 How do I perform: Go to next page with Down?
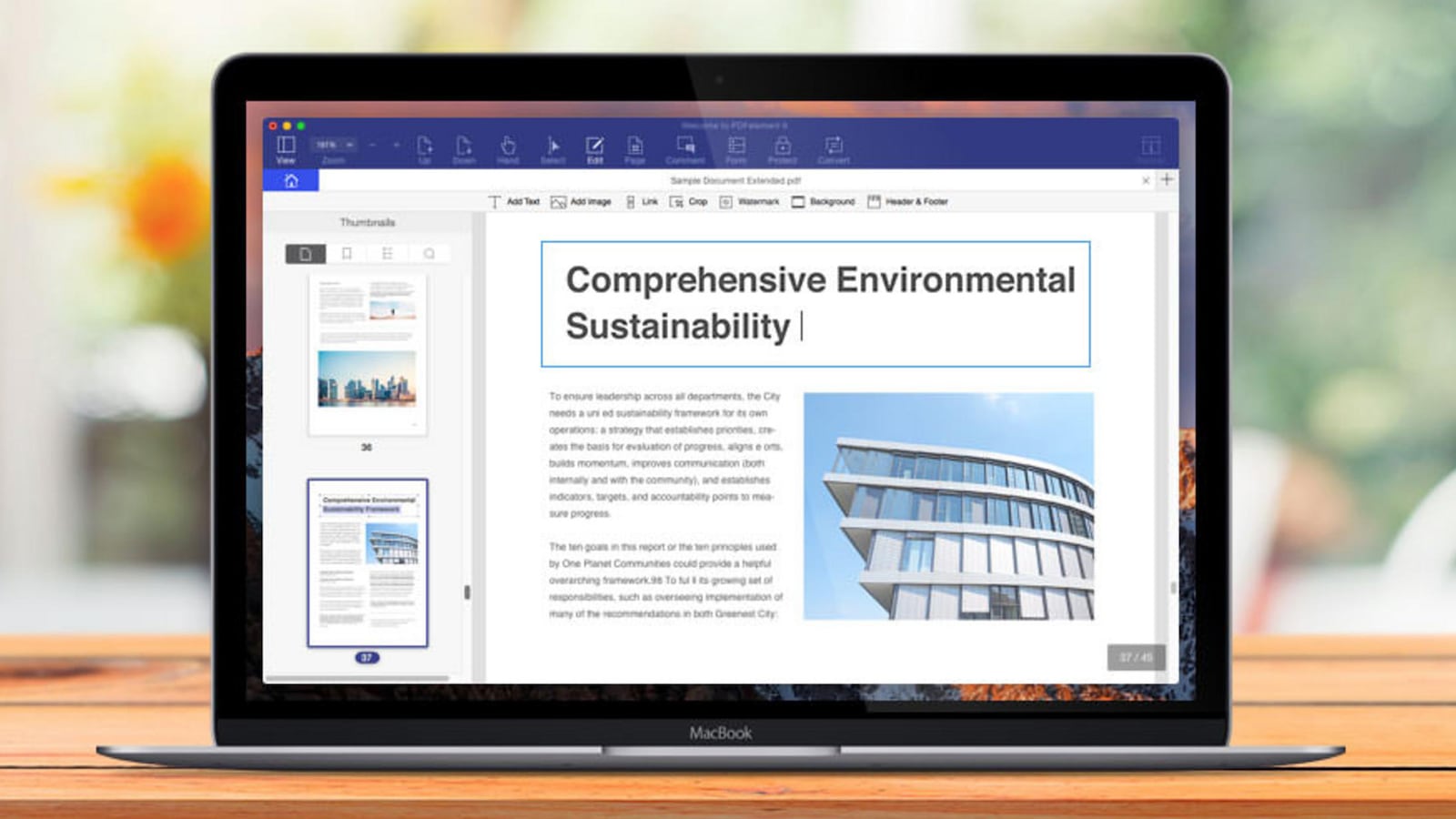click(x=464, y=147)
